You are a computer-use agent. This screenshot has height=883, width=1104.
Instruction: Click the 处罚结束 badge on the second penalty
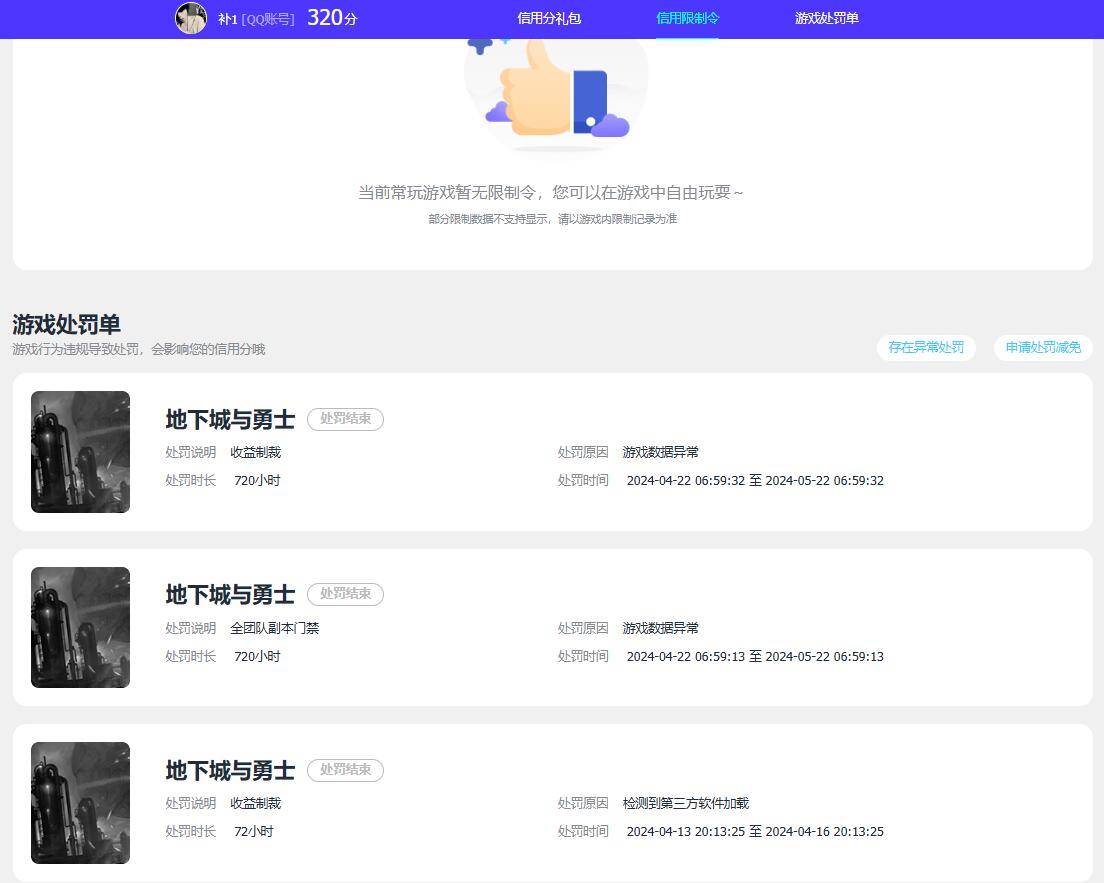click(x=345, y=594)
